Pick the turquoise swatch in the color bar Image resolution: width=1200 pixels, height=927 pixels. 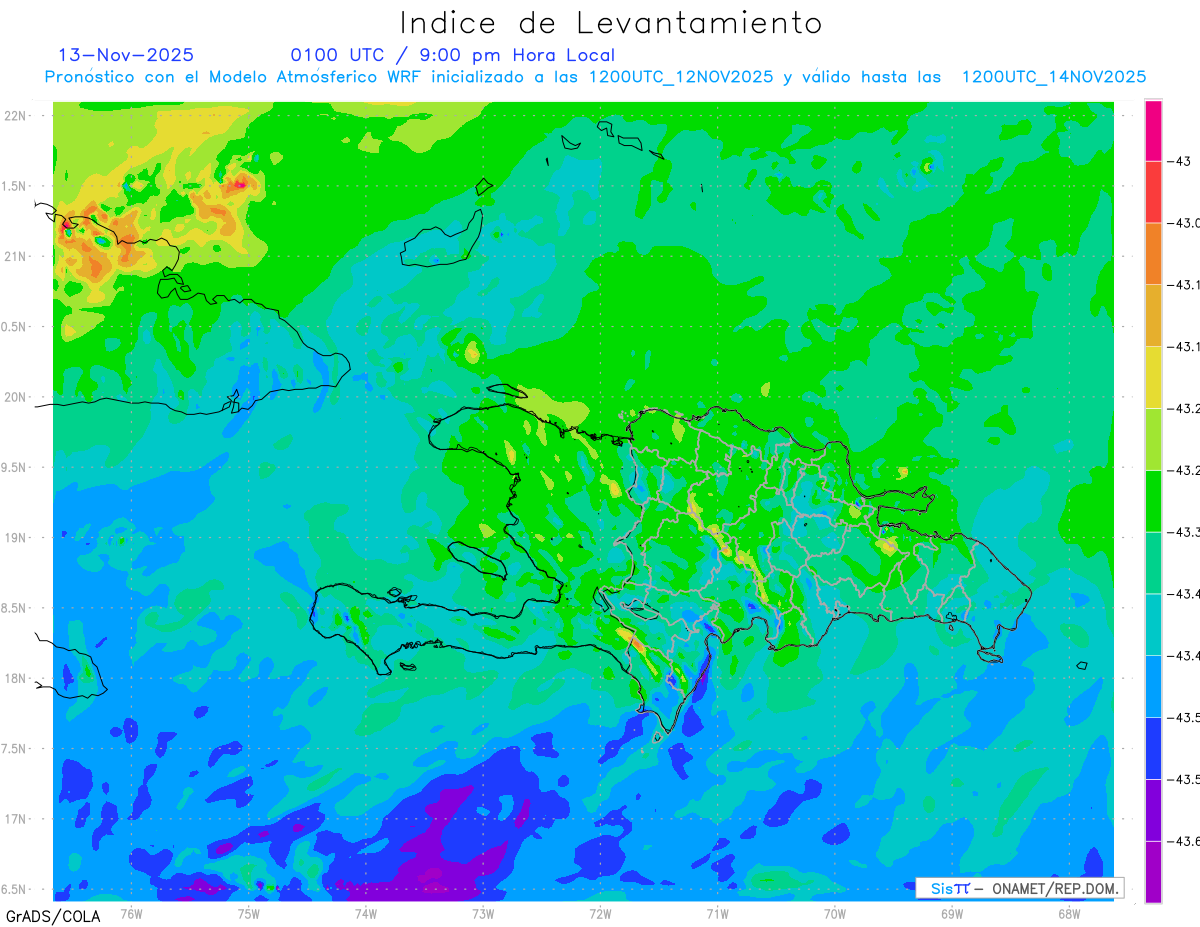1153,625
